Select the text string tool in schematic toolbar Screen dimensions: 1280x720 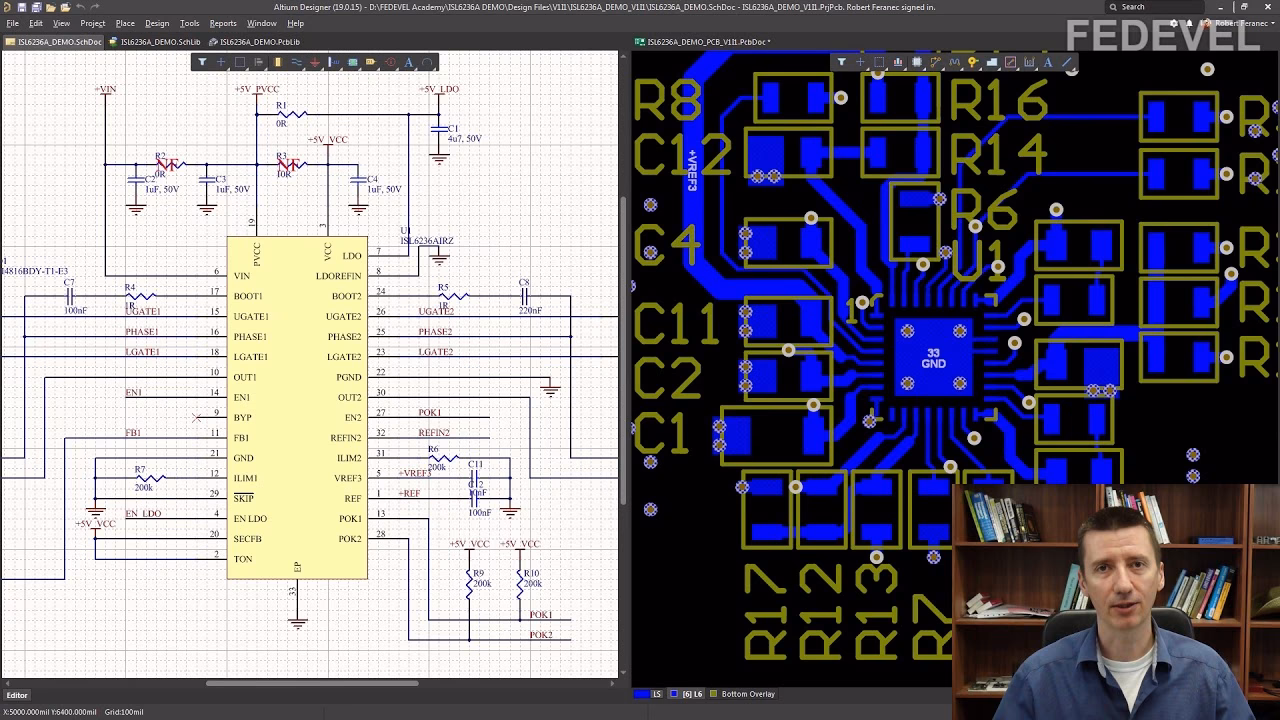pyautogui.click(x=410, y=62)
